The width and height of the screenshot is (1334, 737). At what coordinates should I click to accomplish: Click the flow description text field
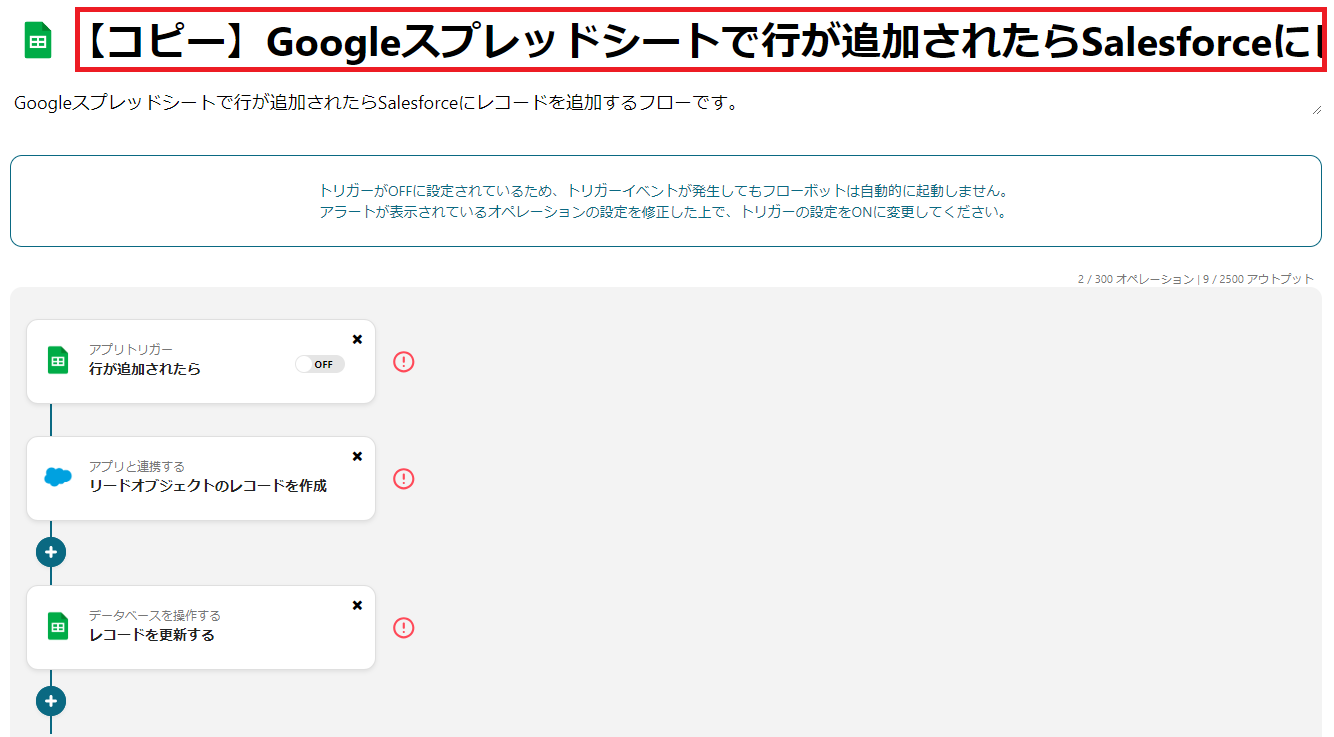666,103
